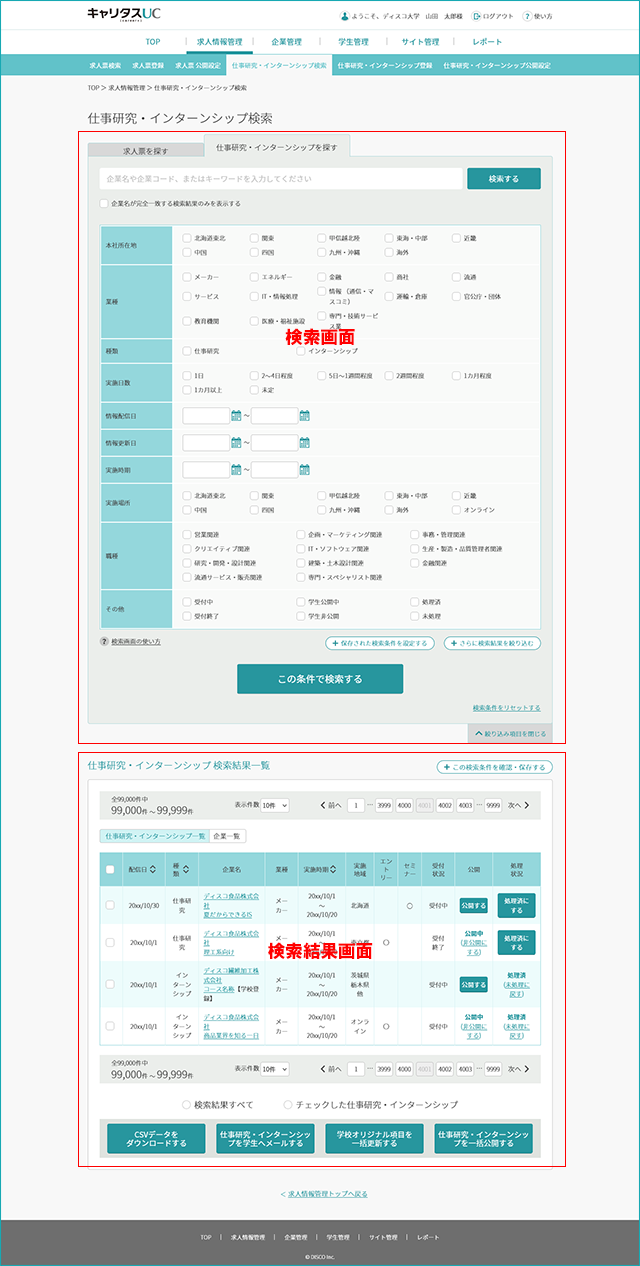The width and height of the screenshot is (640, 1266).
Task: Click 学校オリジナル項目を一括更新する button
Action: [374, 1138]
